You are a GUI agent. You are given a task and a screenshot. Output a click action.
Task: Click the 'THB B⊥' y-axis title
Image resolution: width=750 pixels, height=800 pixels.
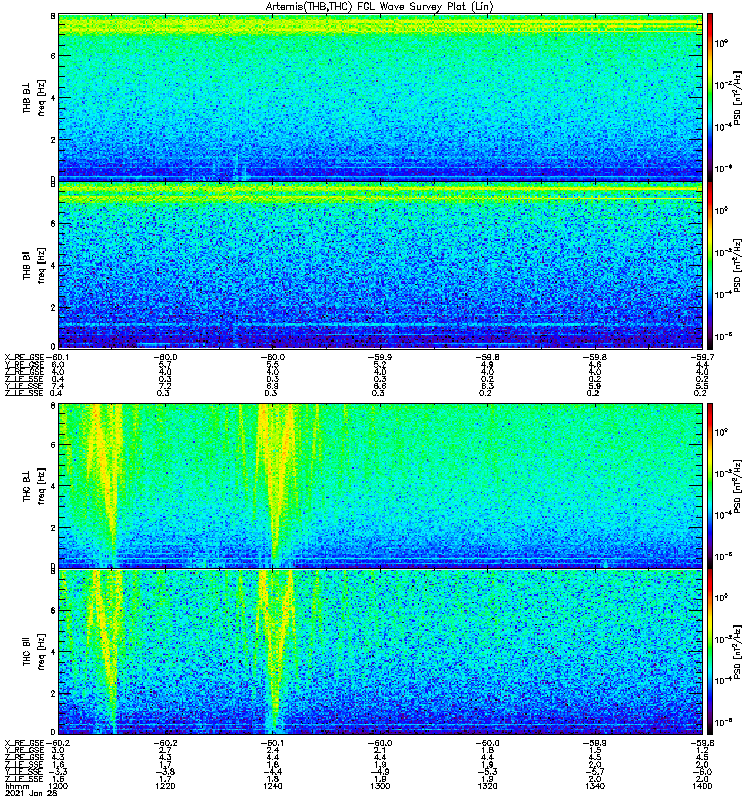click(27, 97)
